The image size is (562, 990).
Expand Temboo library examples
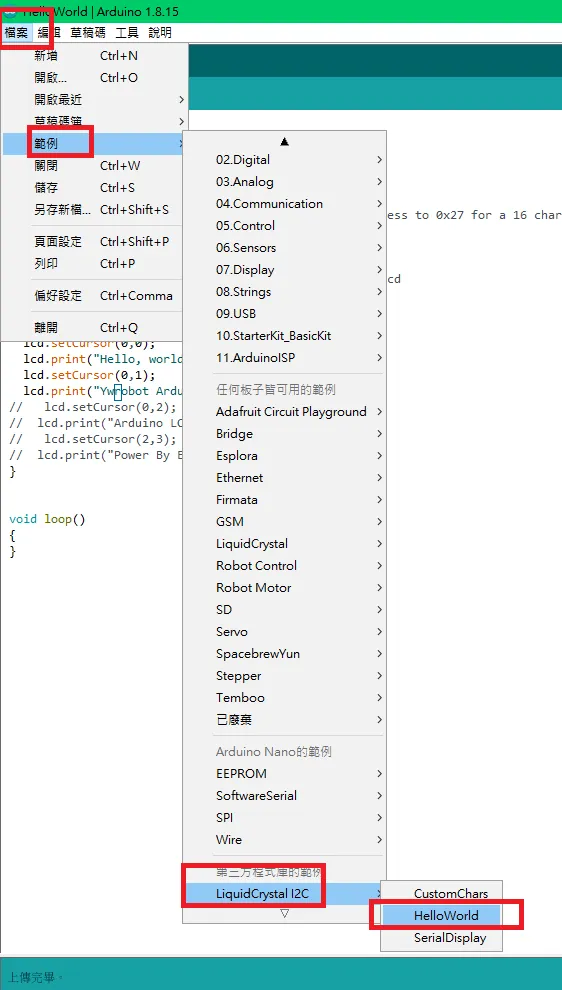tap(284, 698)
